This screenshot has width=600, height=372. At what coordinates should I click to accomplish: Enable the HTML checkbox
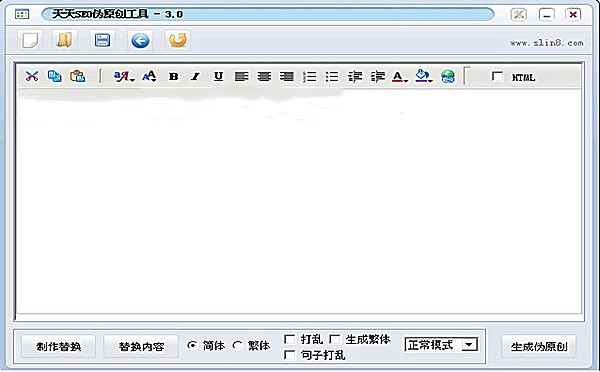[x=497, y=76]
